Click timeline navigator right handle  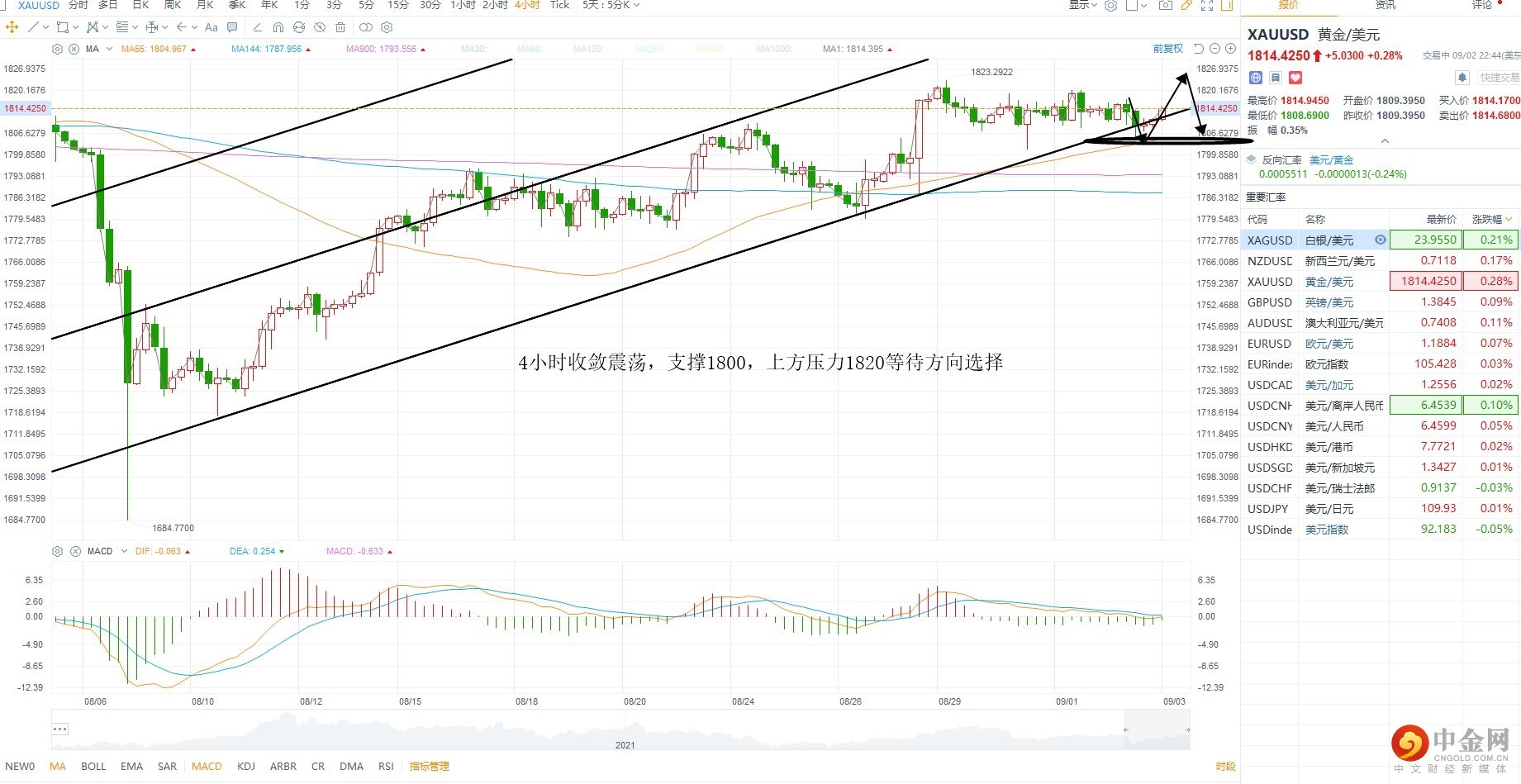tap(1187, 729)
